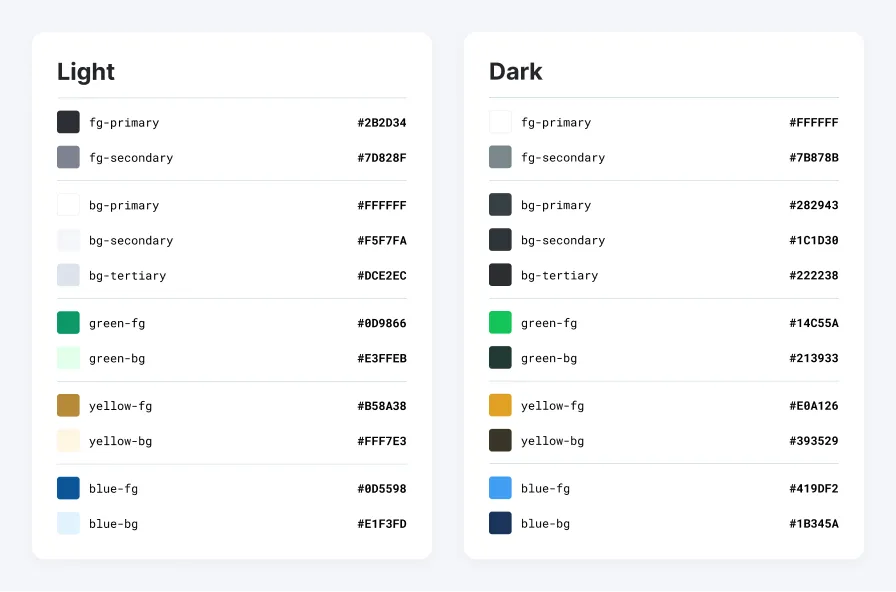Click the hex code #2B2D34

pyautogui.click(x=383, y=122)
